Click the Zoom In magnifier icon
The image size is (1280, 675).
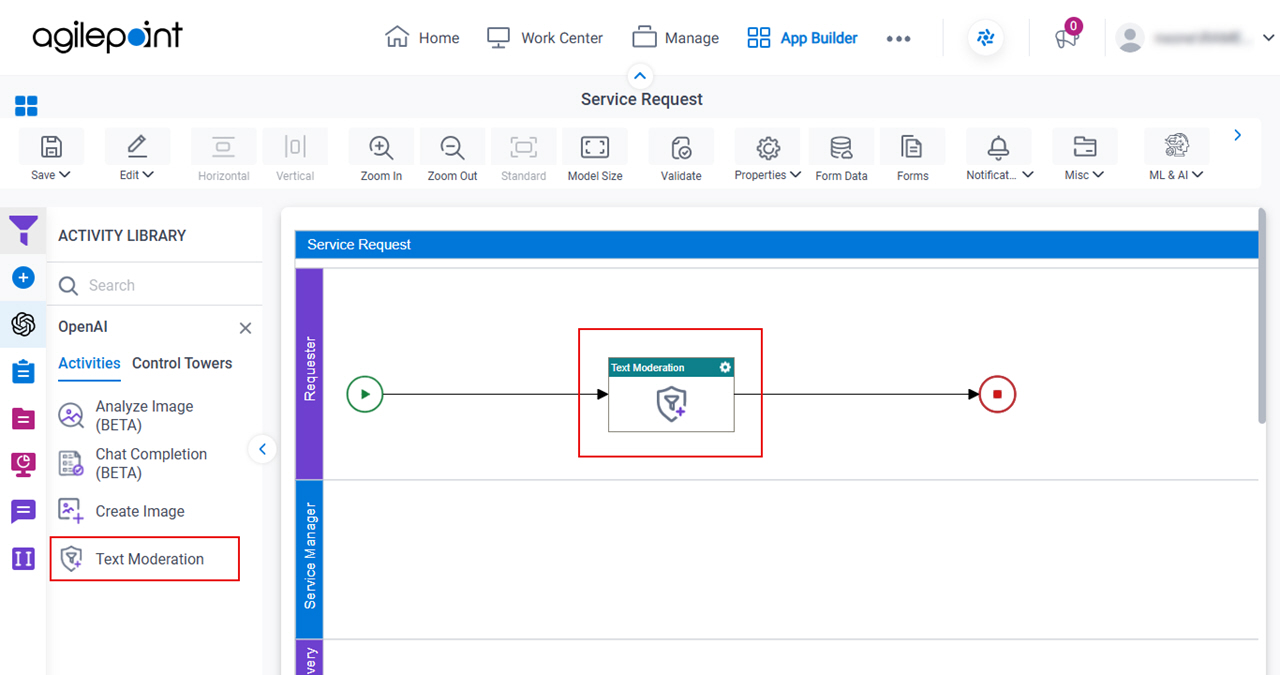click(381, 148)
